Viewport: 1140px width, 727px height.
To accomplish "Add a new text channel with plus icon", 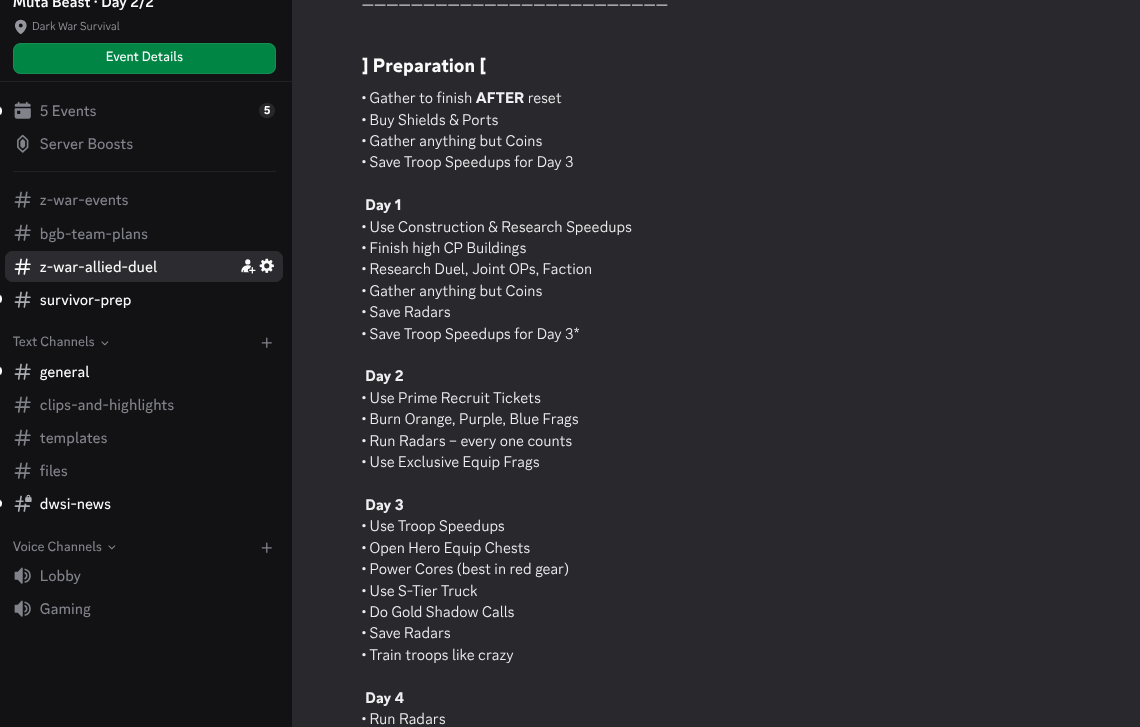I will tap(267, 343).
